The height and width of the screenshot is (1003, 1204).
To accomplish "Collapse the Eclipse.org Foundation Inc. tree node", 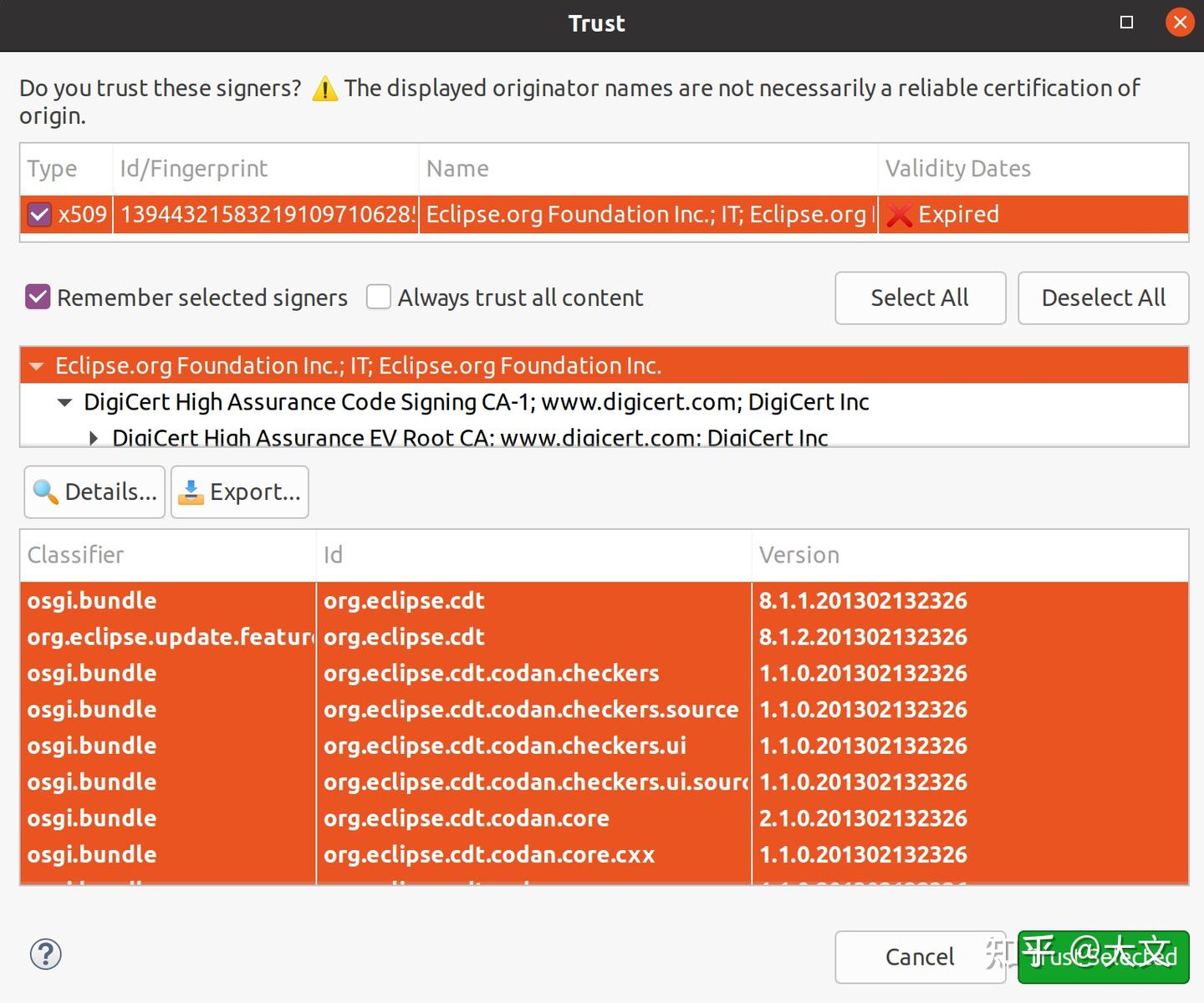I will click(36, 366).
